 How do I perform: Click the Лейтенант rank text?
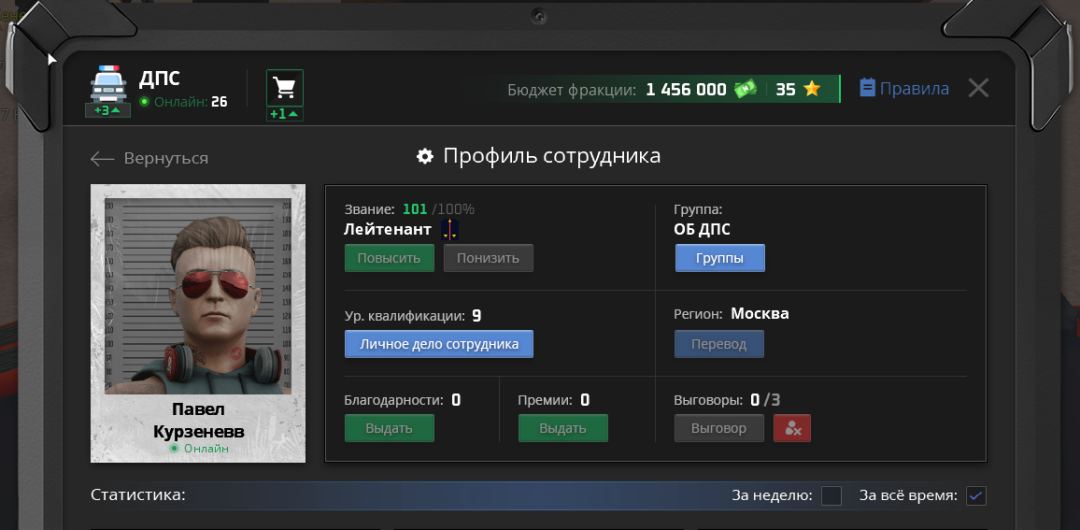point(387,230)
